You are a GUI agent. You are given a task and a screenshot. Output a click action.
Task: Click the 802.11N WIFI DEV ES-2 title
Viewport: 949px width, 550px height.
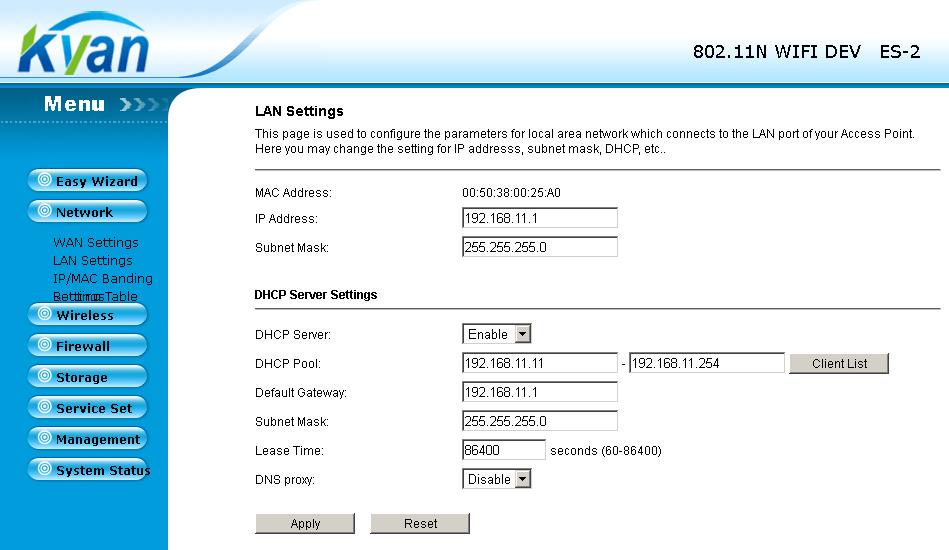pyautogui.click(x=806, y=52)
